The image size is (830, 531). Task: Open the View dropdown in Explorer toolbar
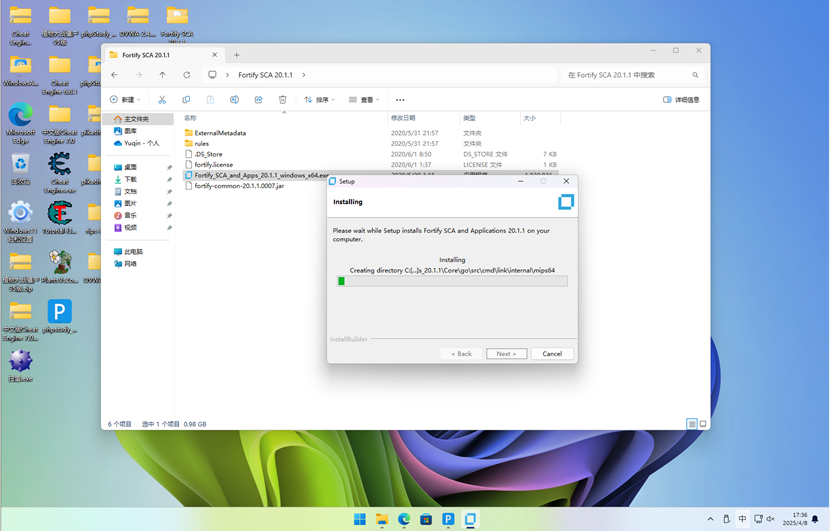(364, 100)
